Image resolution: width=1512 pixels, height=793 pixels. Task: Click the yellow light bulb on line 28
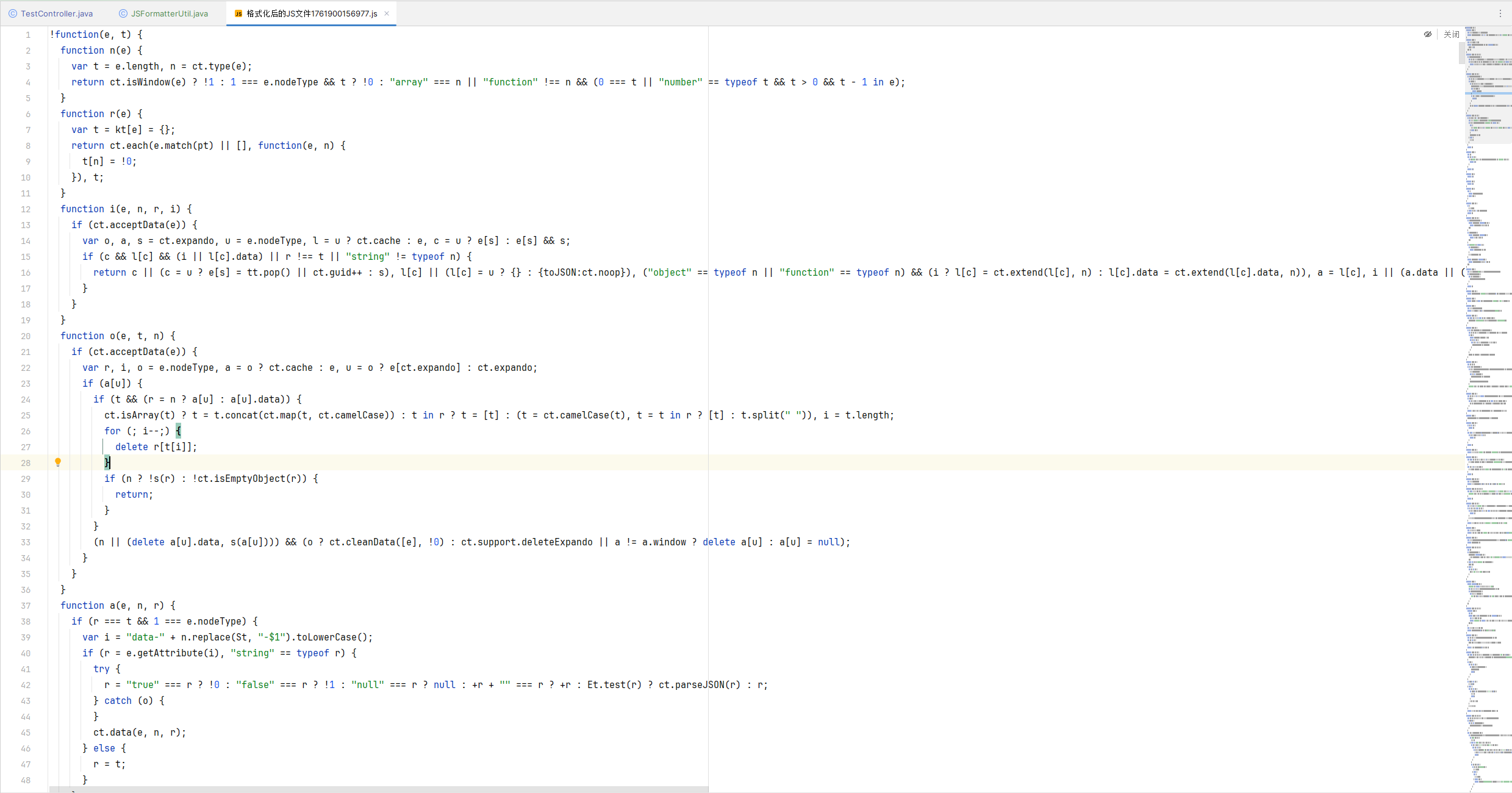[58, 462]
